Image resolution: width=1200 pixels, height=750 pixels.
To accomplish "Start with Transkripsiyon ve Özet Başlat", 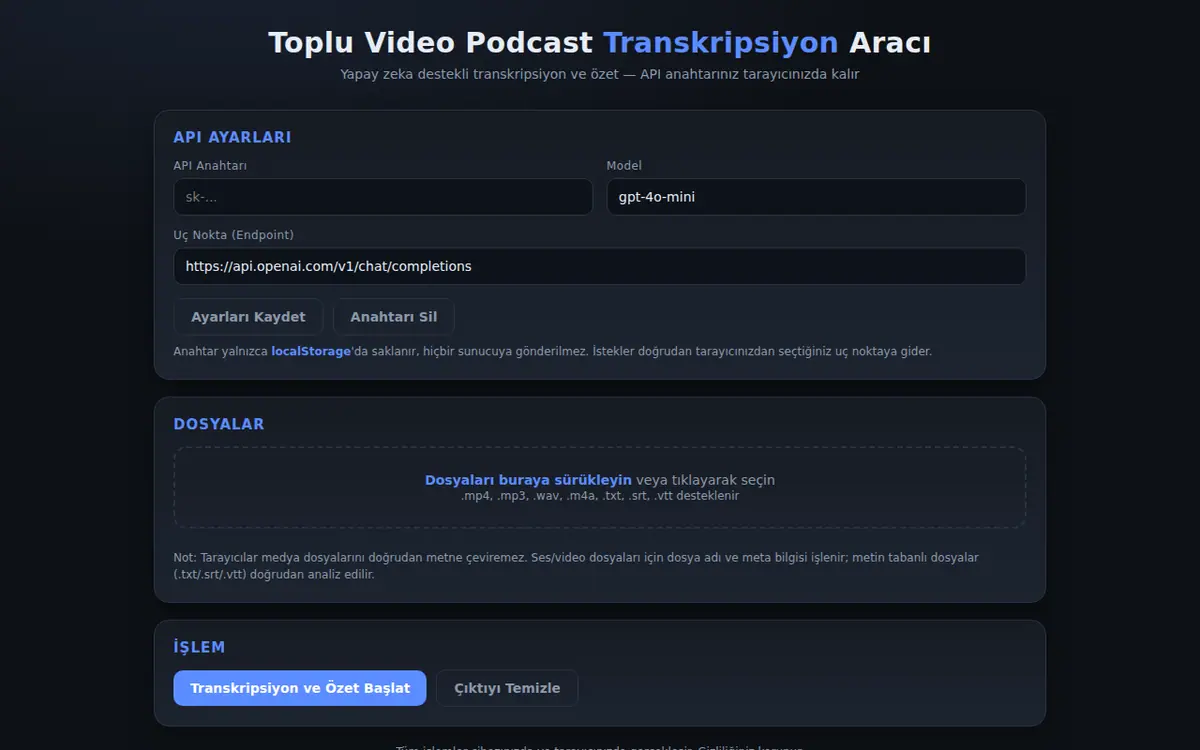I will point(300,688).
